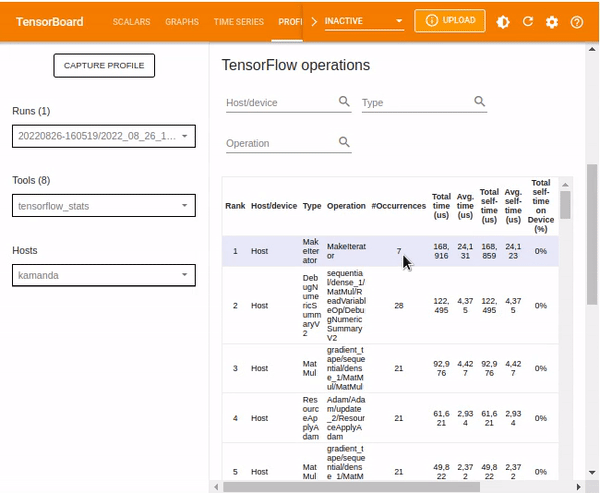The image size is (600, 493).
Task: Click the UPLOAD button
Action: pos(450,21)
